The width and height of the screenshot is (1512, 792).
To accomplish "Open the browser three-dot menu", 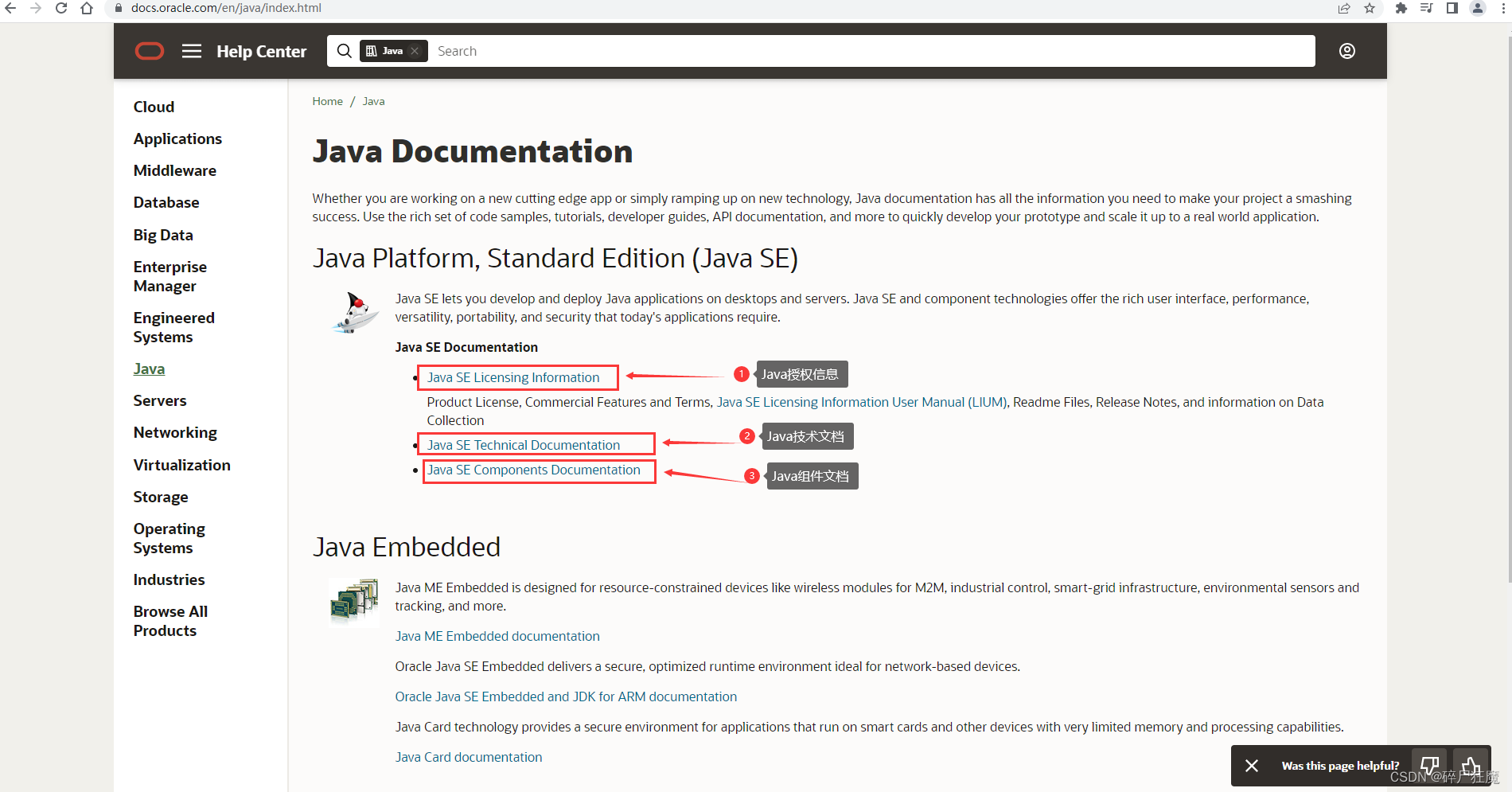I will point(1503,8).
